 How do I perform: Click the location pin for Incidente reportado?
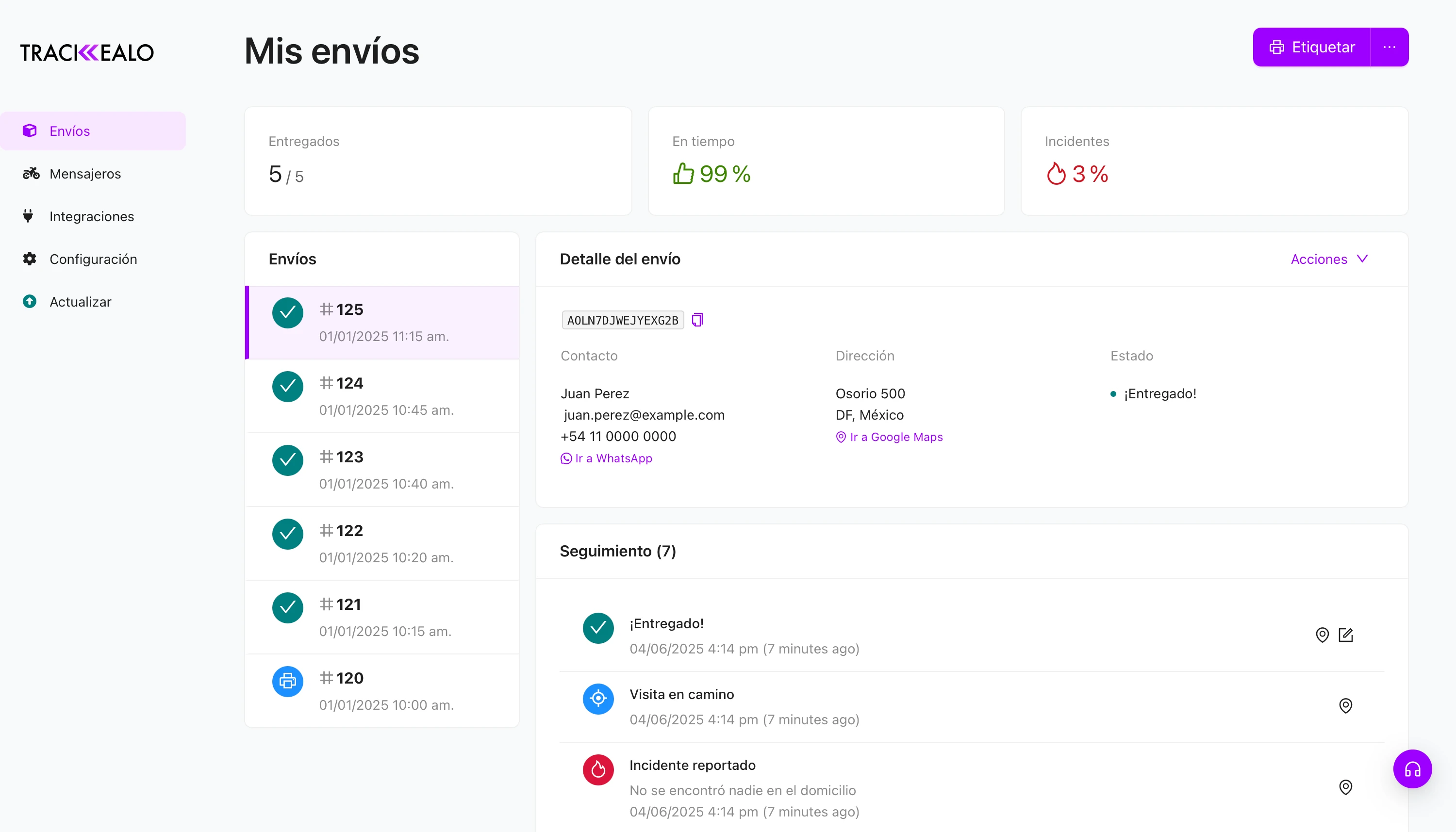pyautogui.click(x=1346, y=787)
